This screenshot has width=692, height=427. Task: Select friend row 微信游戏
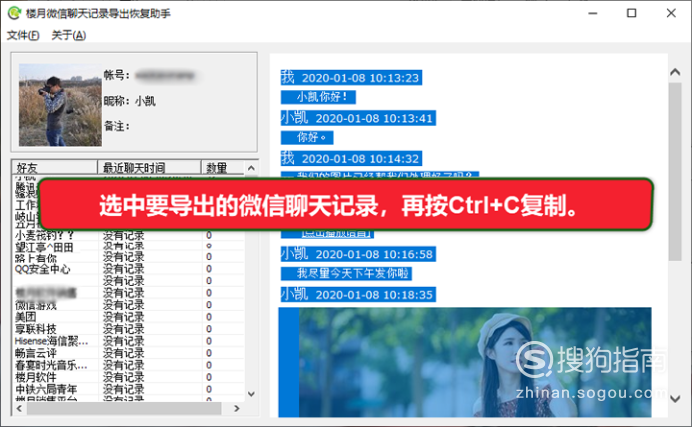[128, 305]
